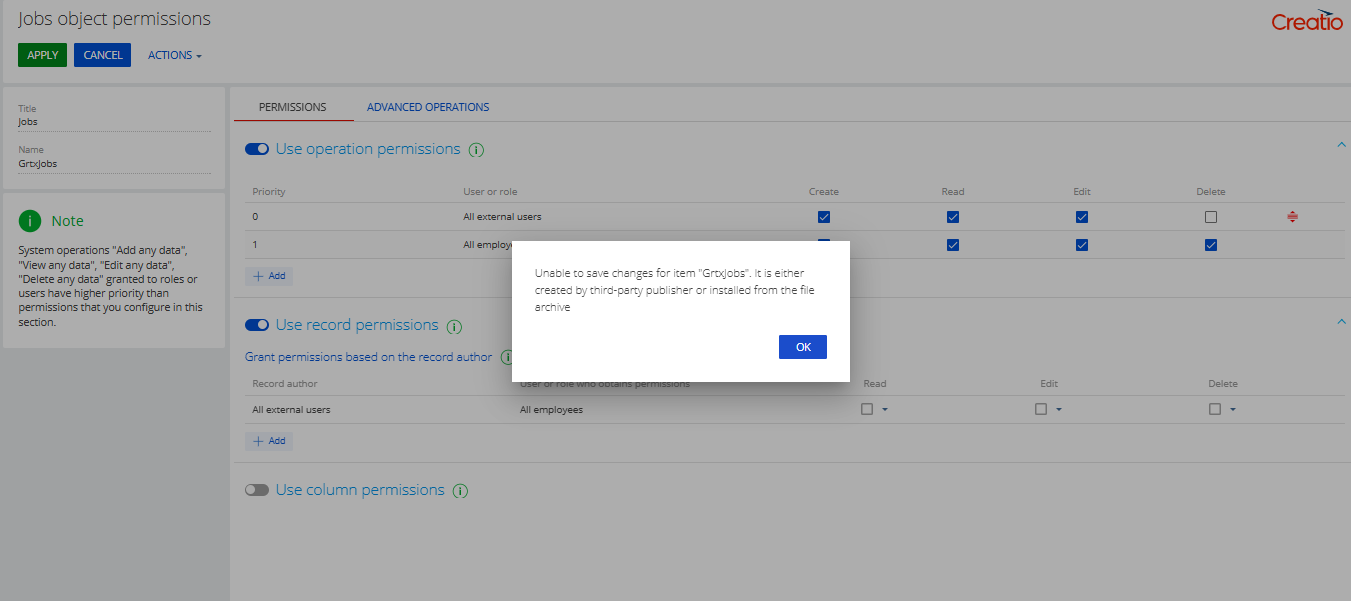
Task: Open the Actions dropdown menu
Action: [175, 55]
